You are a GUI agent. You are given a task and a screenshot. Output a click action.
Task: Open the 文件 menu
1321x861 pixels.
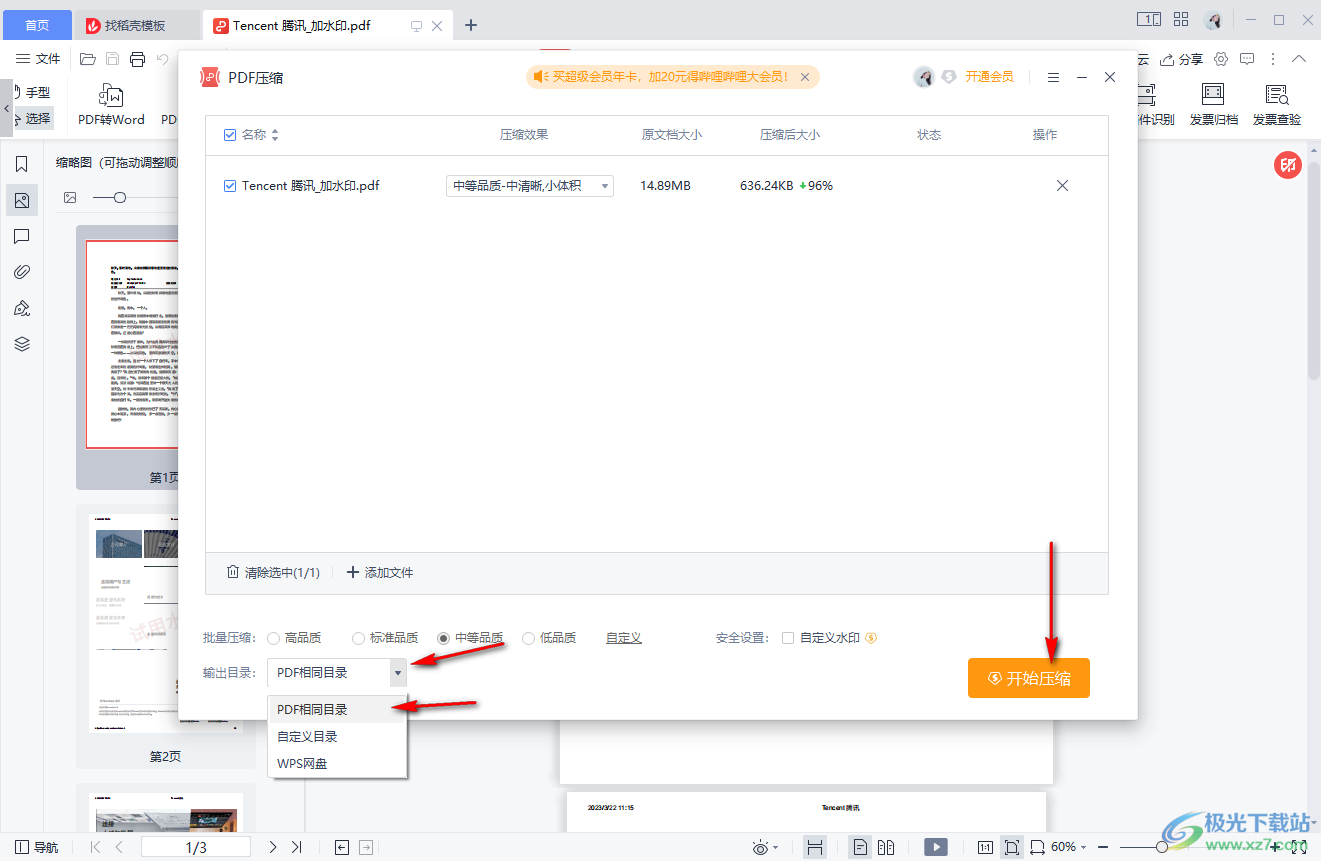pos(39,59)
